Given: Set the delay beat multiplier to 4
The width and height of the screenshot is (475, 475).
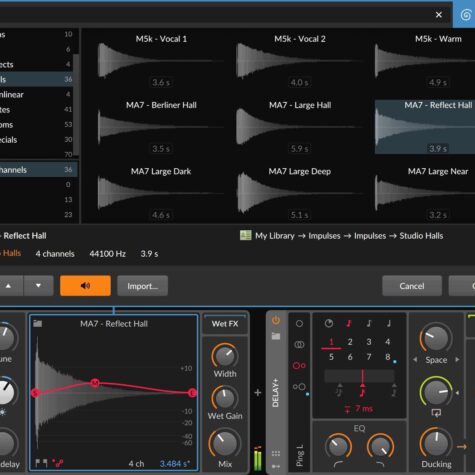Looking at the screenshot, I should 387,342.
